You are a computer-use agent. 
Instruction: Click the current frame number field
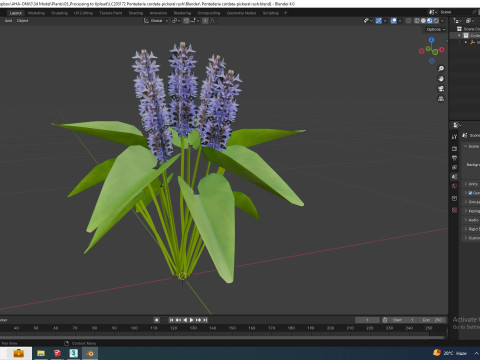click(x=367, y=320)
